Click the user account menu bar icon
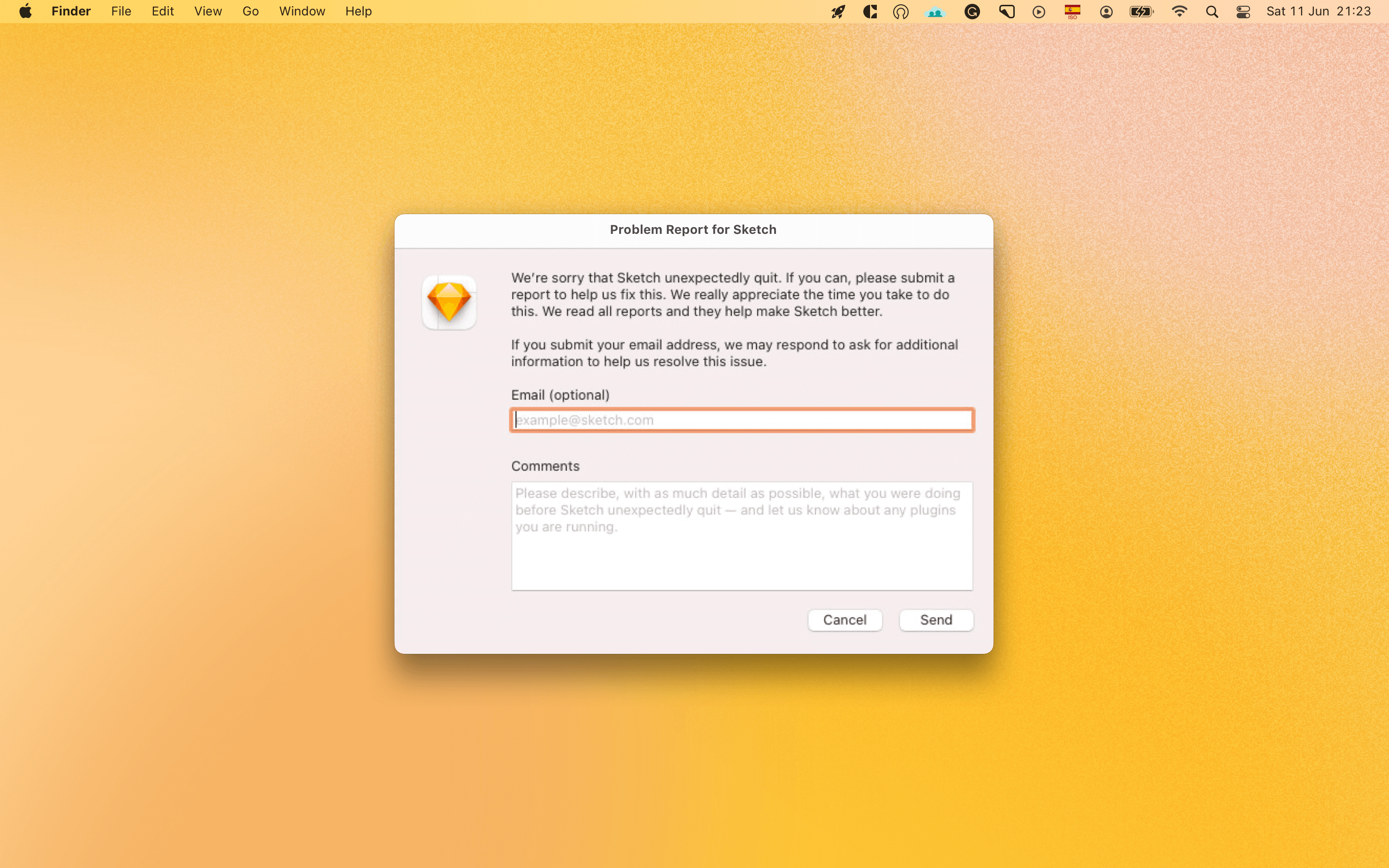The width and height of the screenshot is (1389, 868). pyautogui.click(x=1106, y=11)
